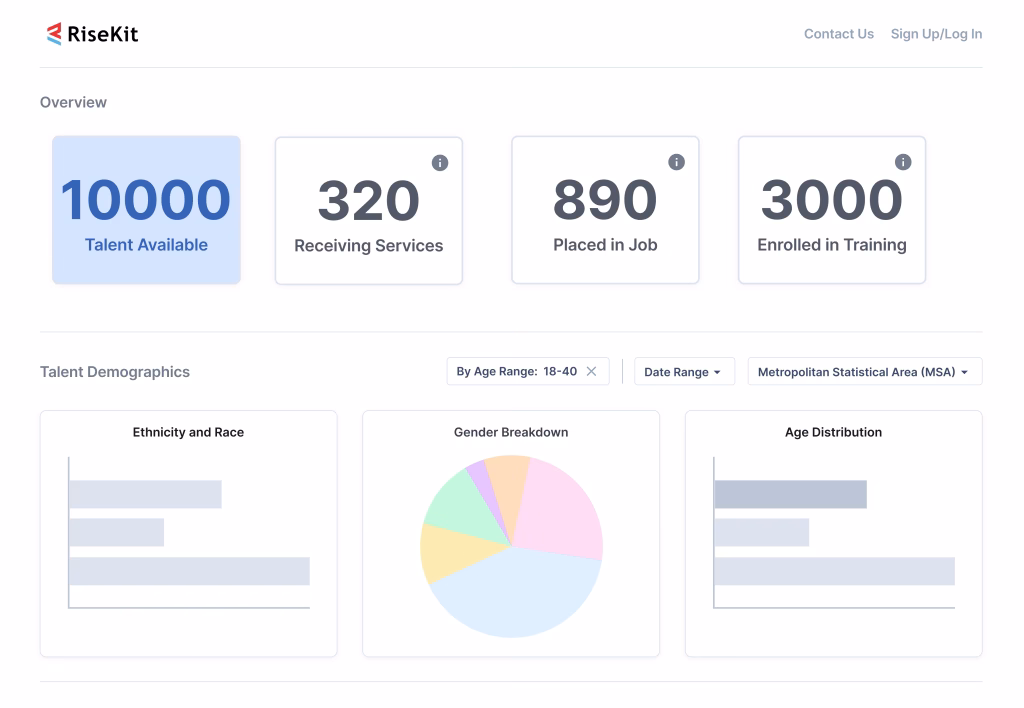Remove the By Age Range 18-40 filter
Image resolution: width=1024 pixels, height=708 pixels.
pos(591,372)
